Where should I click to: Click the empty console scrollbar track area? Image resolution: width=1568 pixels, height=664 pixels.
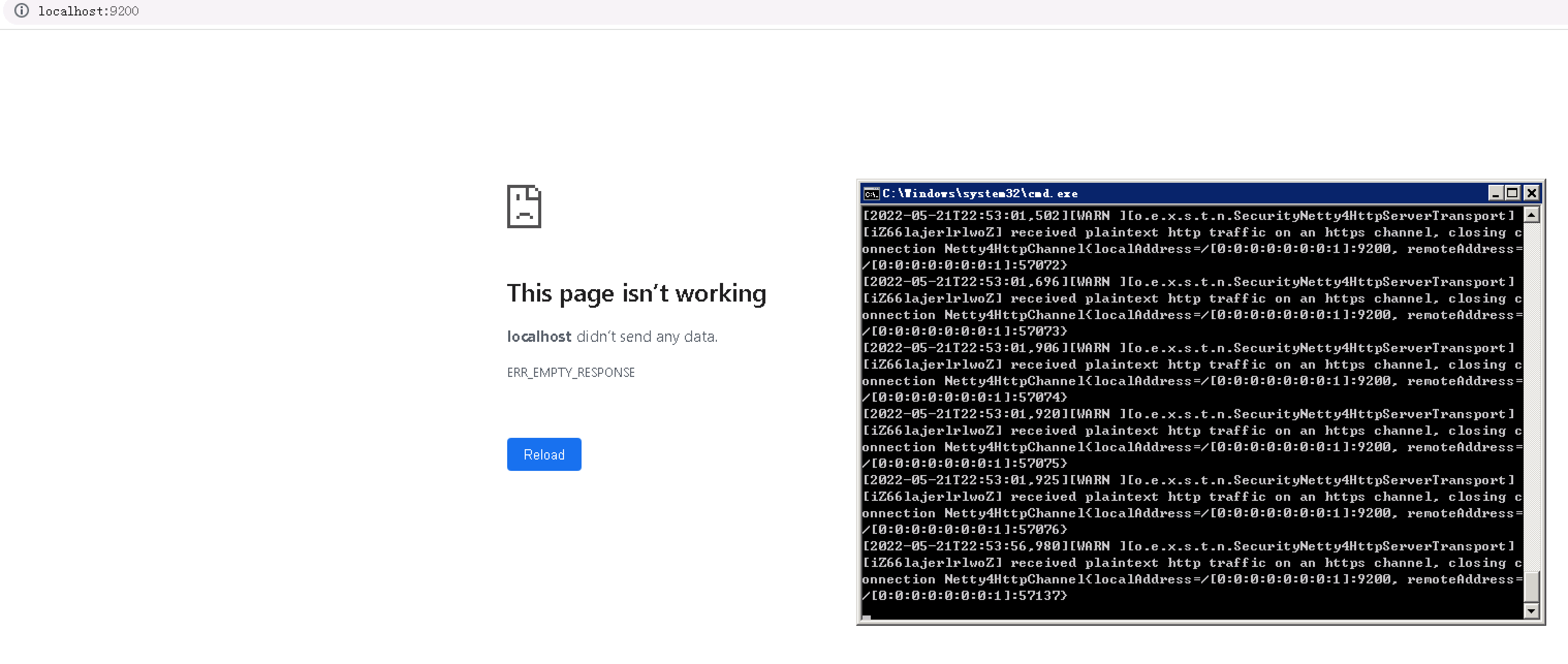coord(1531,396)
